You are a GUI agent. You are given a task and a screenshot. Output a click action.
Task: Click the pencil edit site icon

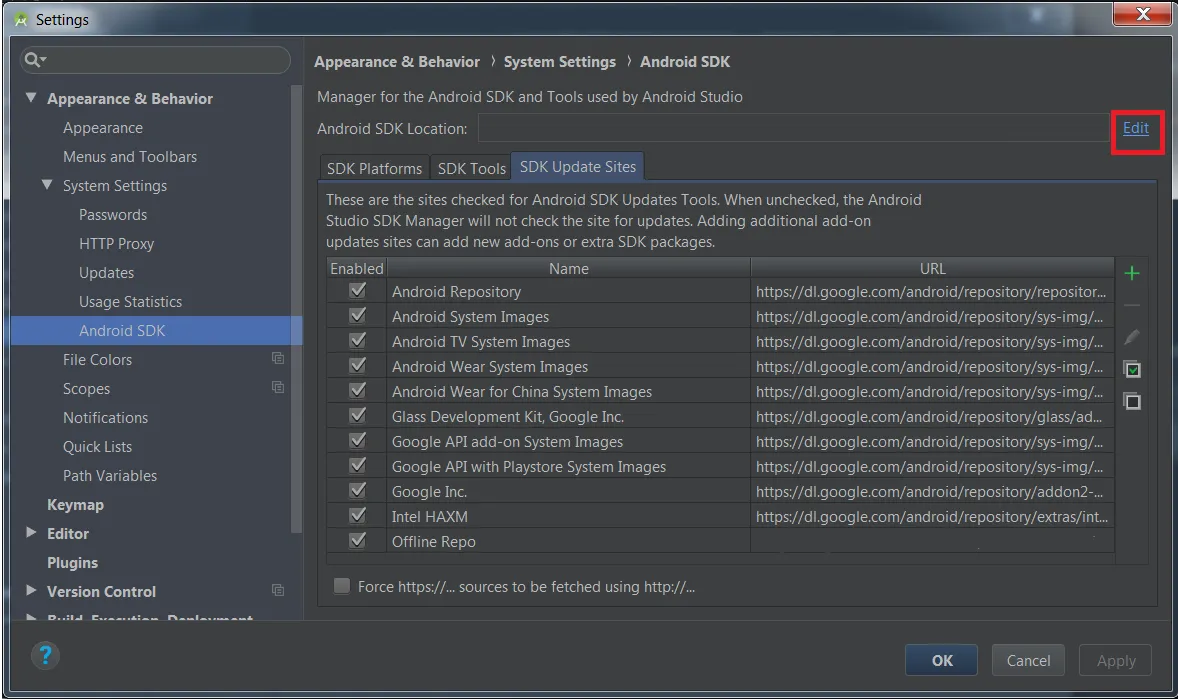pos(1131,337)
